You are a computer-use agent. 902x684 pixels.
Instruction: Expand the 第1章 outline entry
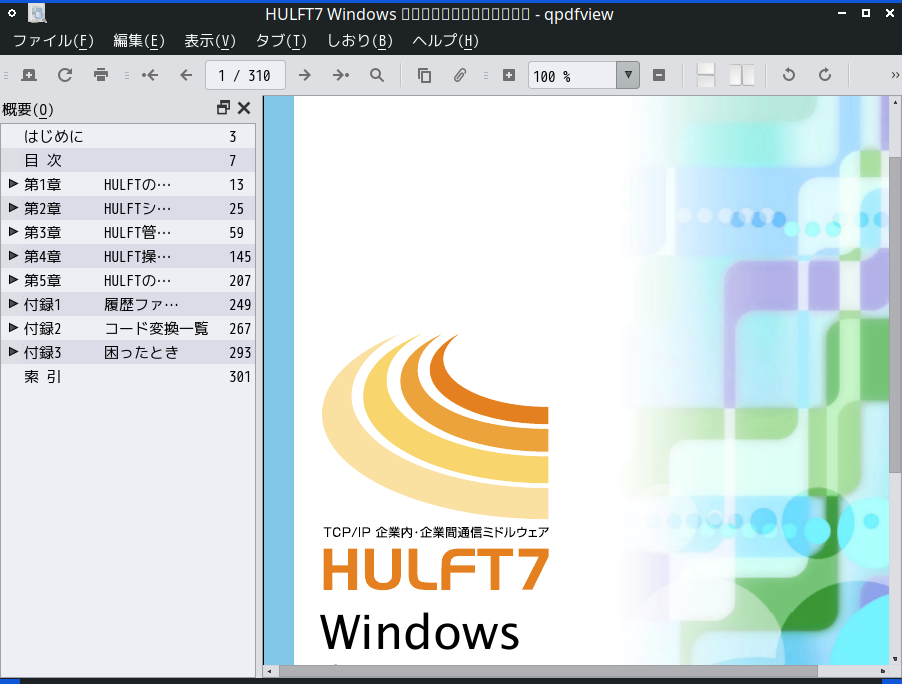point(13,184)
